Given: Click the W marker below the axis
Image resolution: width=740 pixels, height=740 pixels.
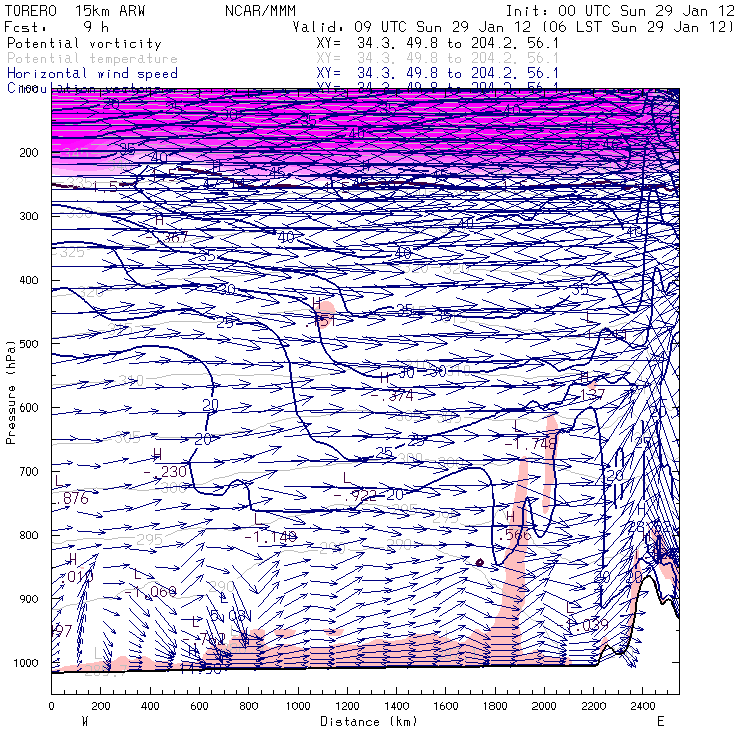Looking at the screenshot, I should pyautogui.click(x=83, y=721).
